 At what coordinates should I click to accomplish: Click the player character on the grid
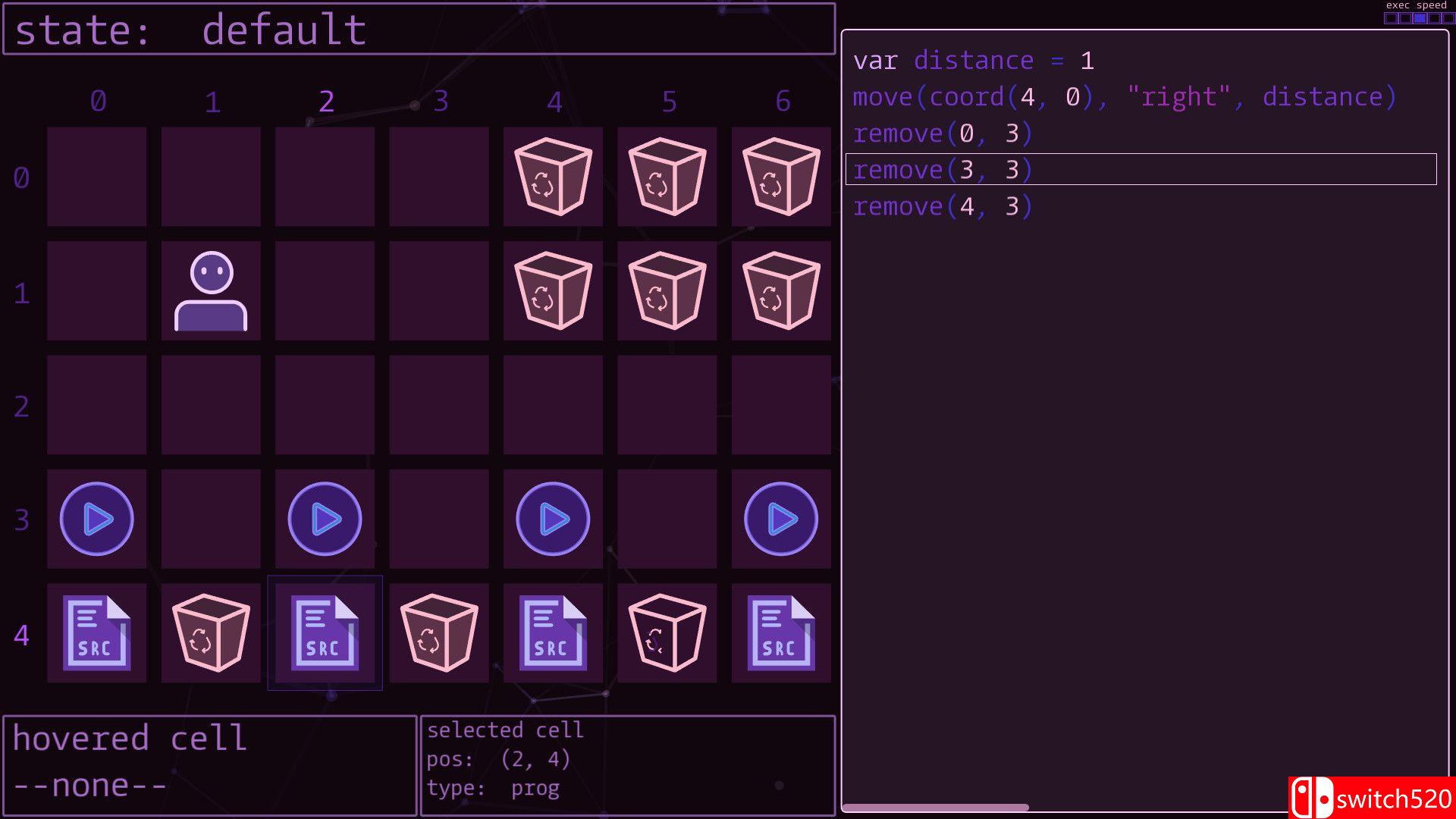pos(211,291)
